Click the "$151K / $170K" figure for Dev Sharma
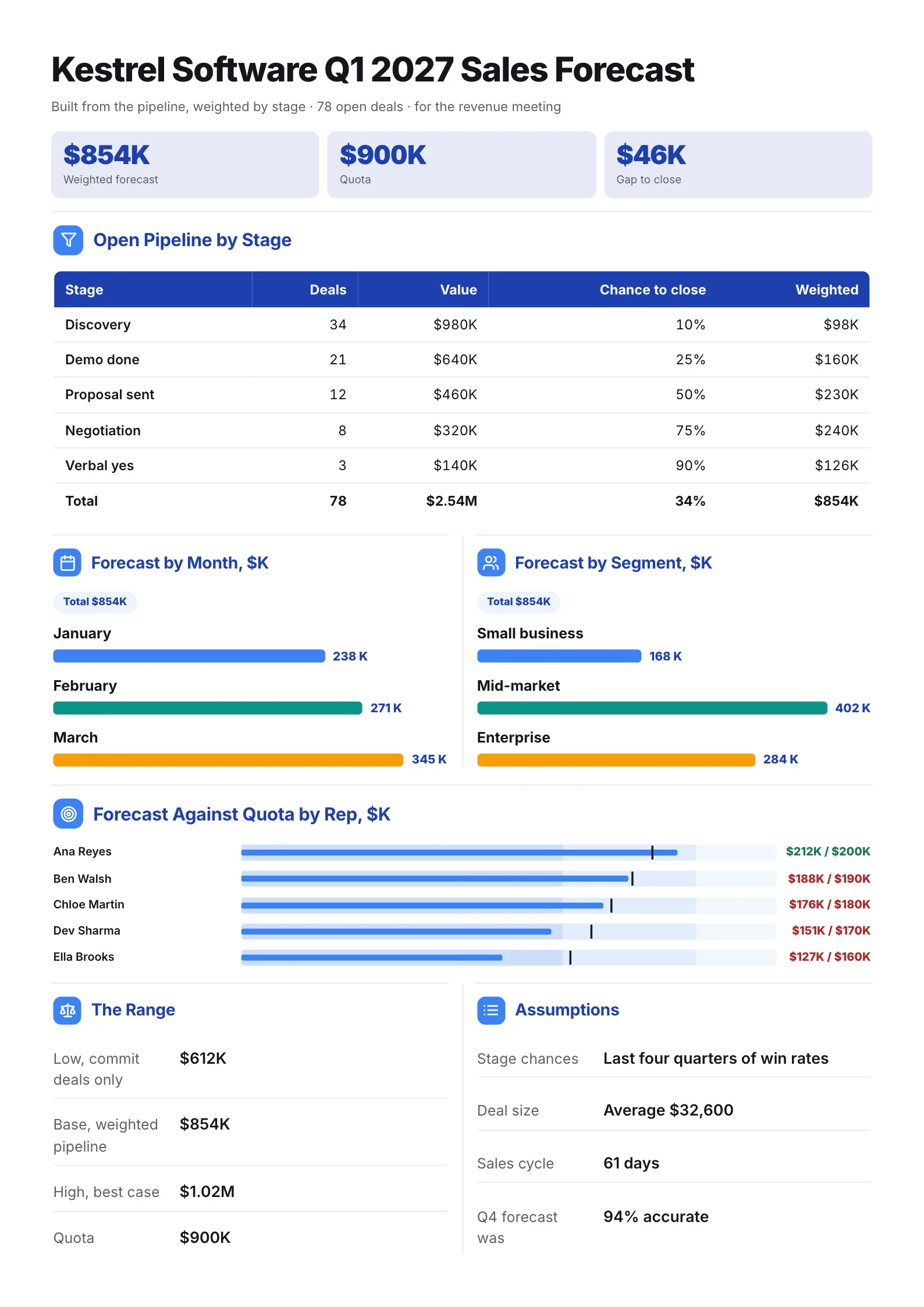This screenshot has height=1307, width=924. pos(831,930)
